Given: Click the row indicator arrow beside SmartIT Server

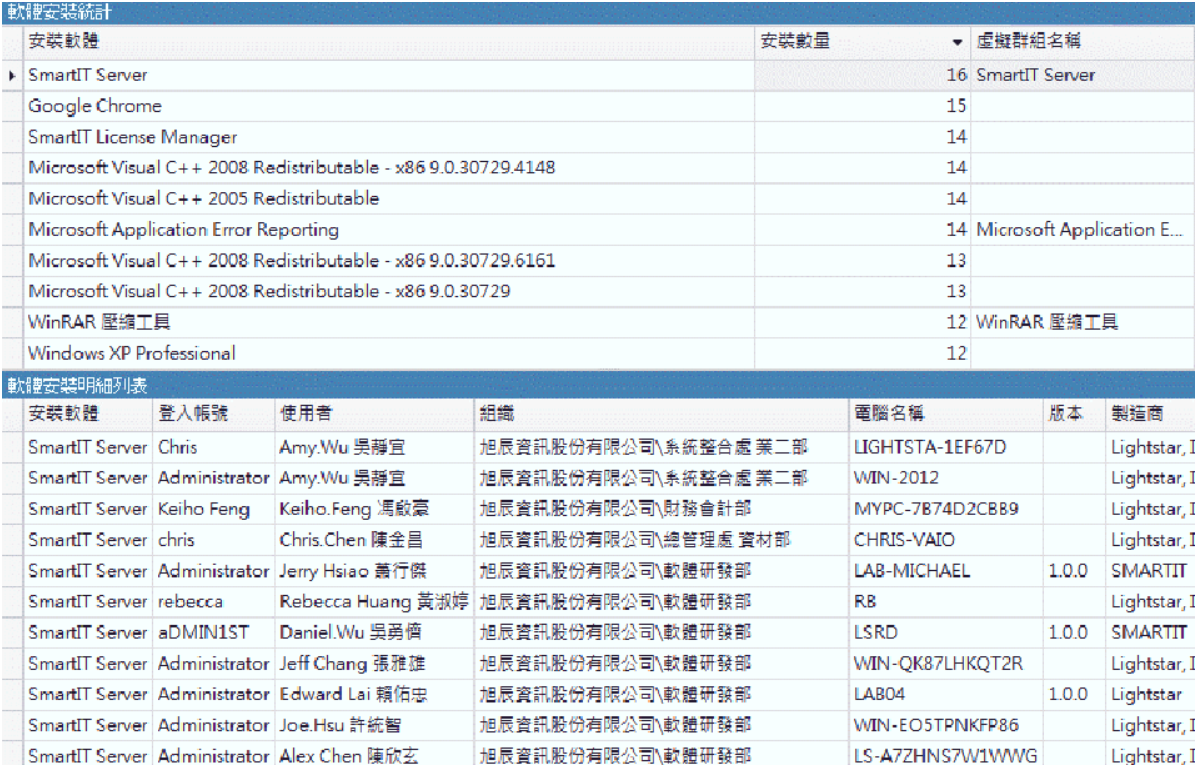Looking at the screenshot, I should pos(12,75).
